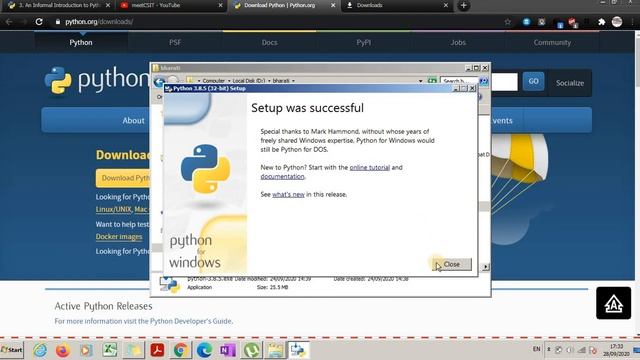
Task: Close the Downloads tab
Action: pyautogui.click(x=446, y=5)
